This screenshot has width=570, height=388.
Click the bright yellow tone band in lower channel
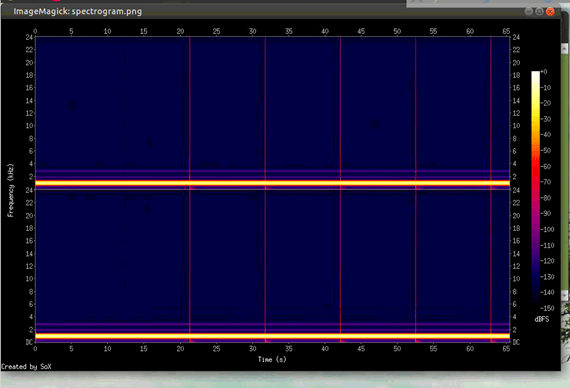pyautogui.click(x=272, y=336)
